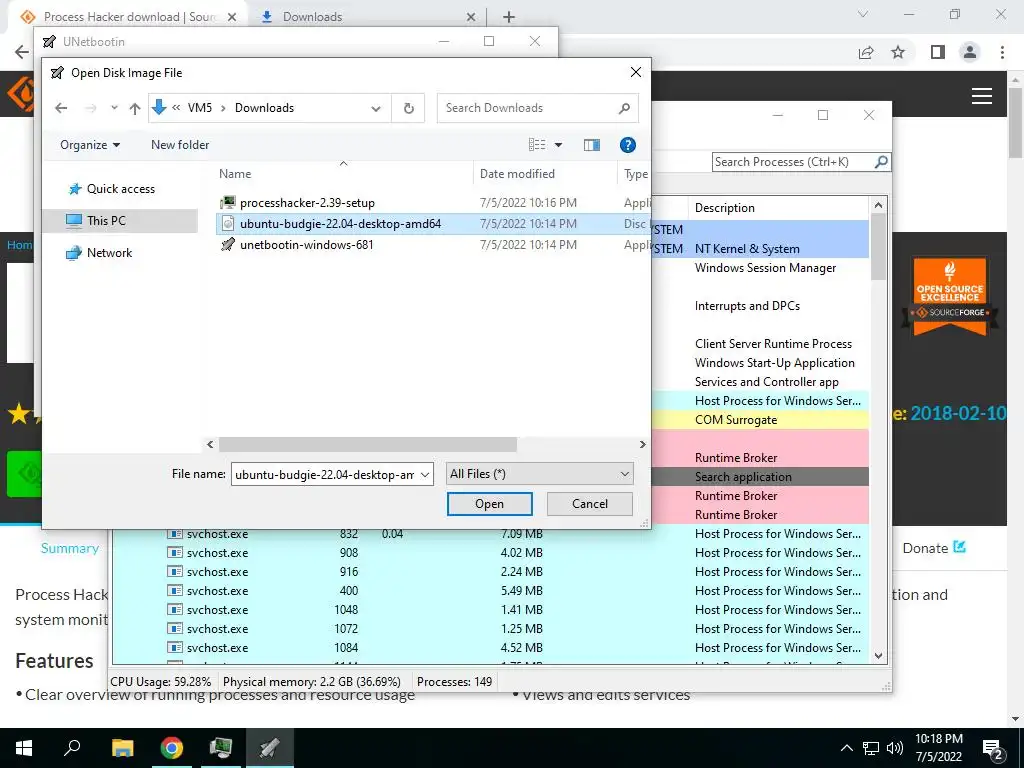
Task: Toggle the preview pane icon
Action: click(x=592, y=145)
